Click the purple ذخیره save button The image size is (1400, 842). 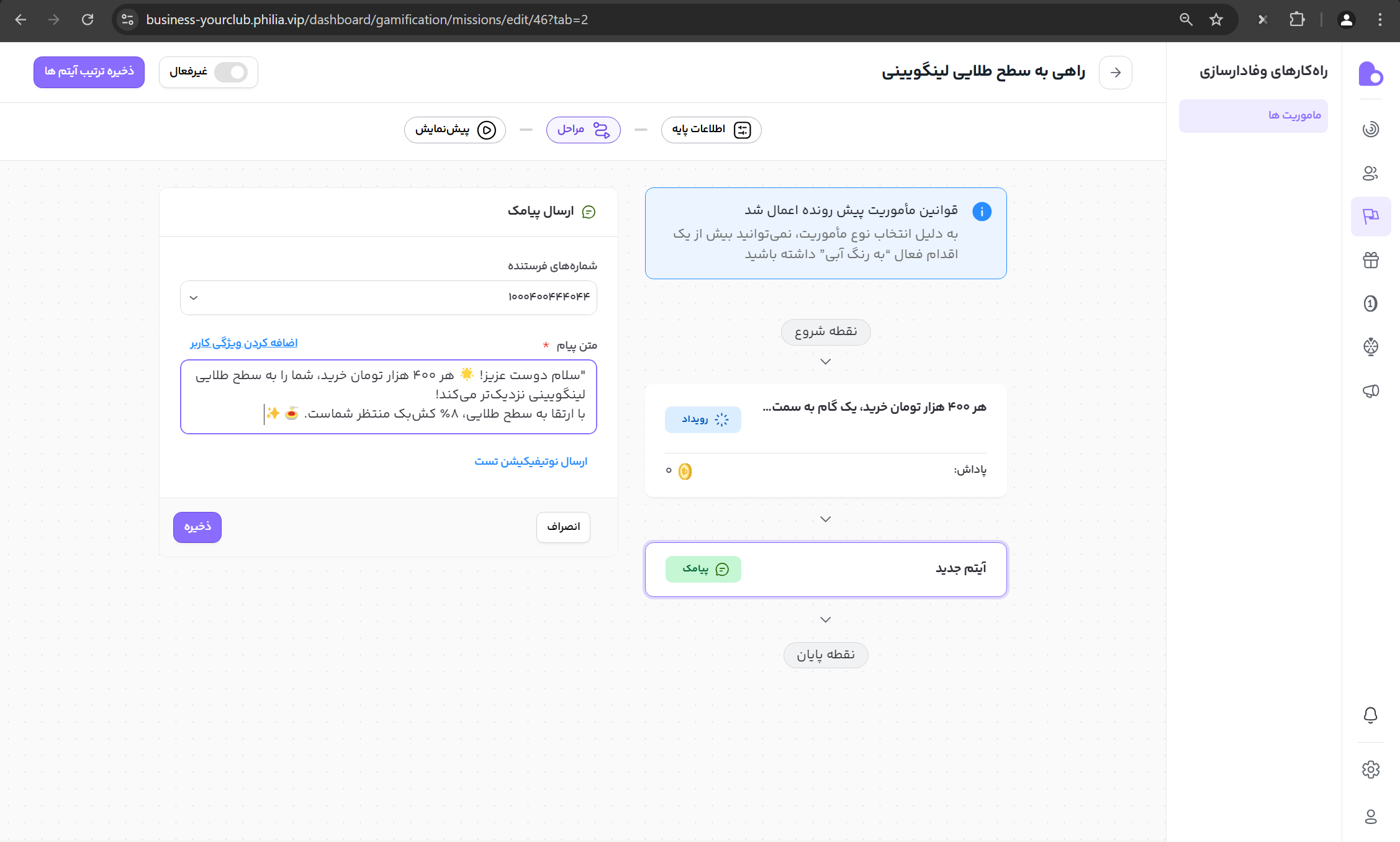tap(197, 527)
